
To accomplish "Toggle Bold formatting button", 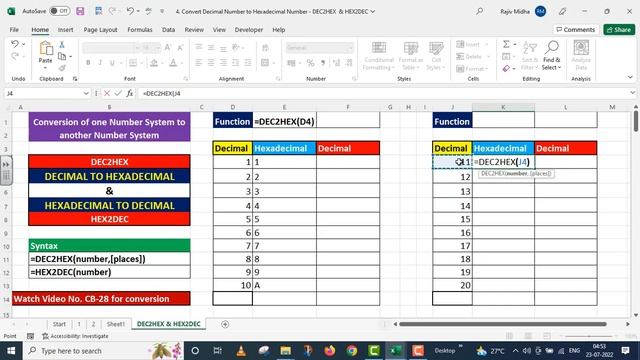I will pyautogui.click(x=88, y=63).
